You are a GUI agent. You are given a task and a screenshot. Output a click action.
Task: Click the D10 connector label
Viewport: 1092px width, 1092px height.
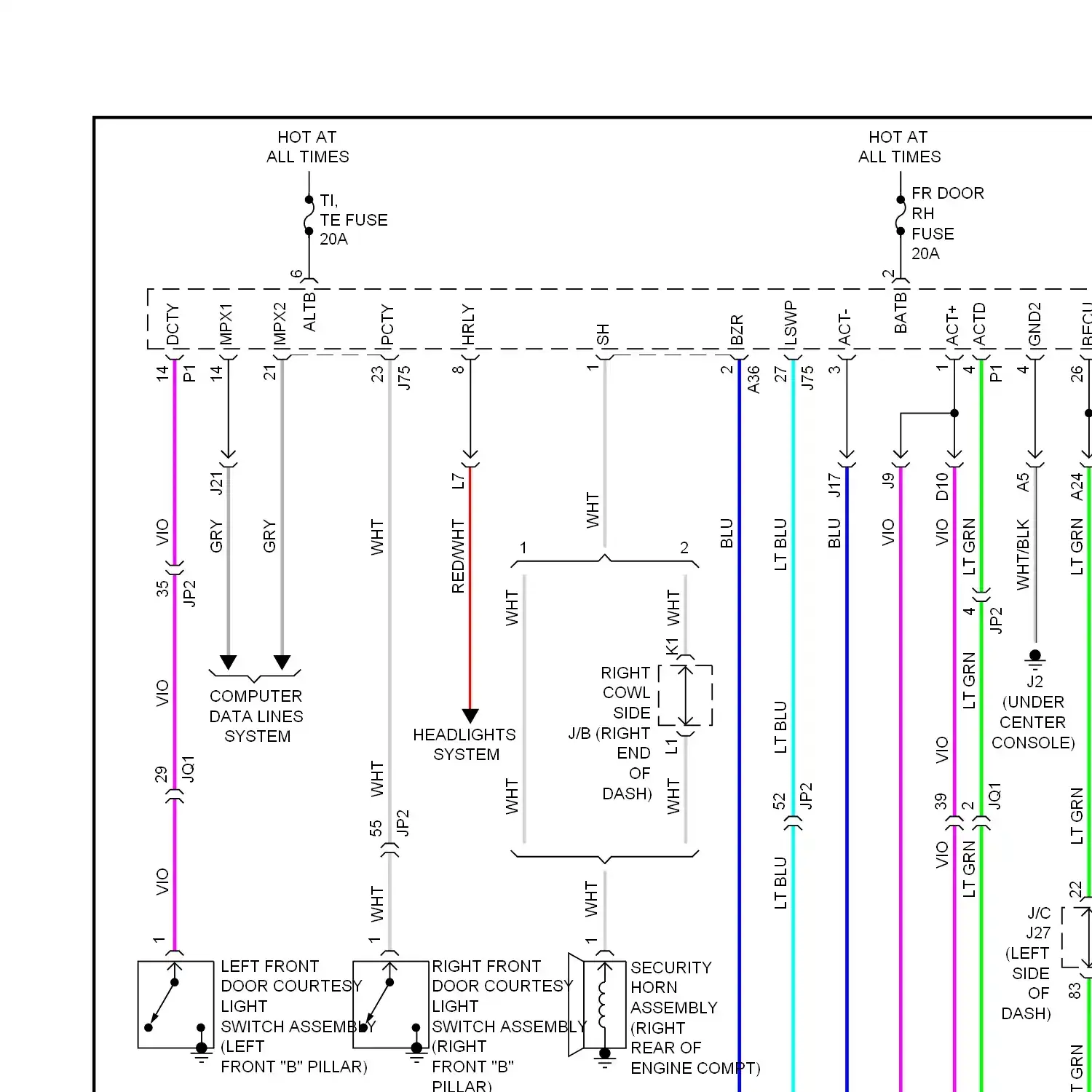(942, 487)
